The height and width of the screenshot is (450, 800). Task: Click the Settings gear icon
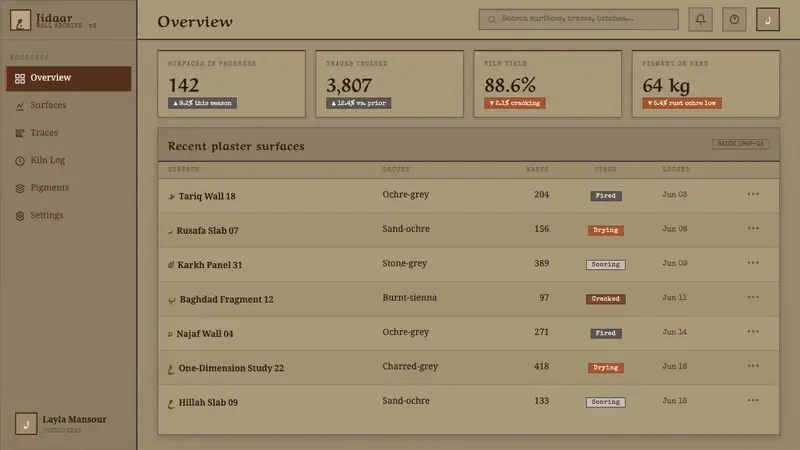pos(20,216)
